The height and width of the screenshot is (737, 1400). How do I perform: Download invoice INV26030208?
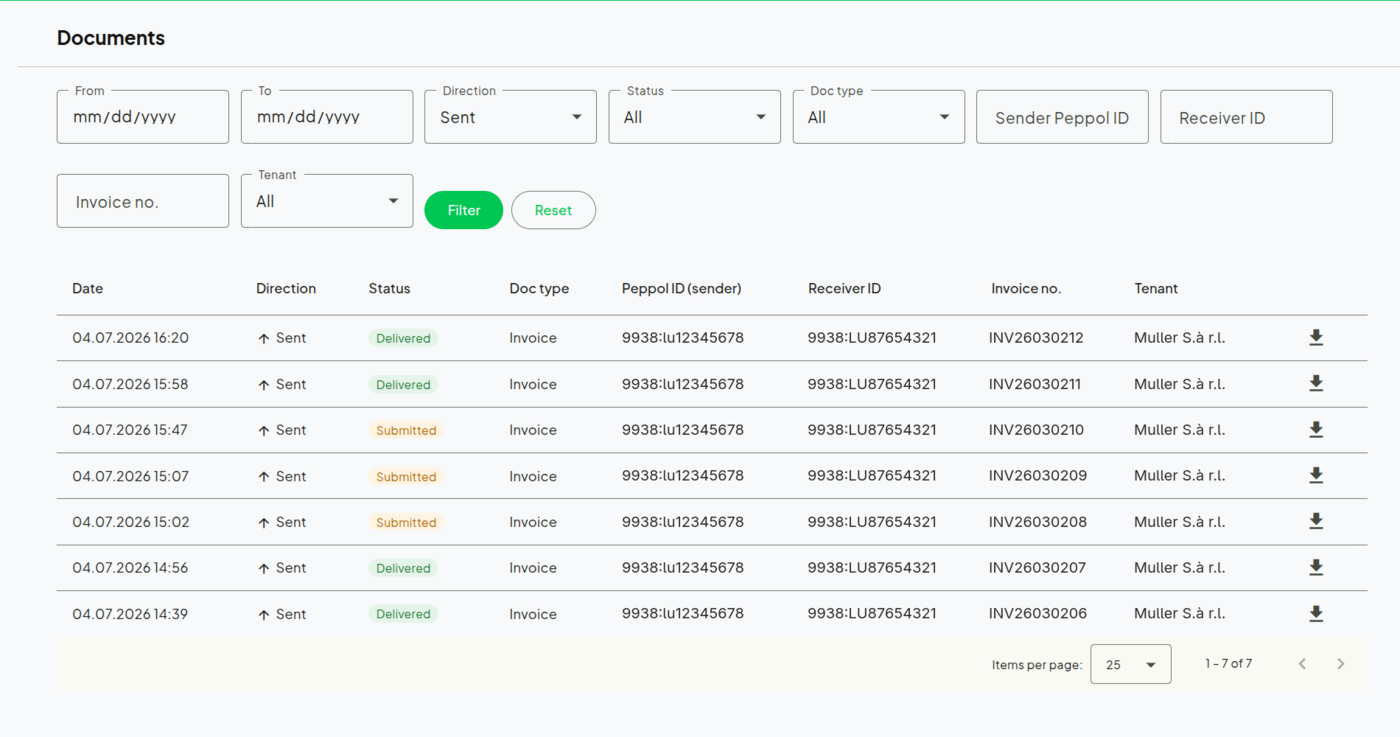(x=1316, y=522)
